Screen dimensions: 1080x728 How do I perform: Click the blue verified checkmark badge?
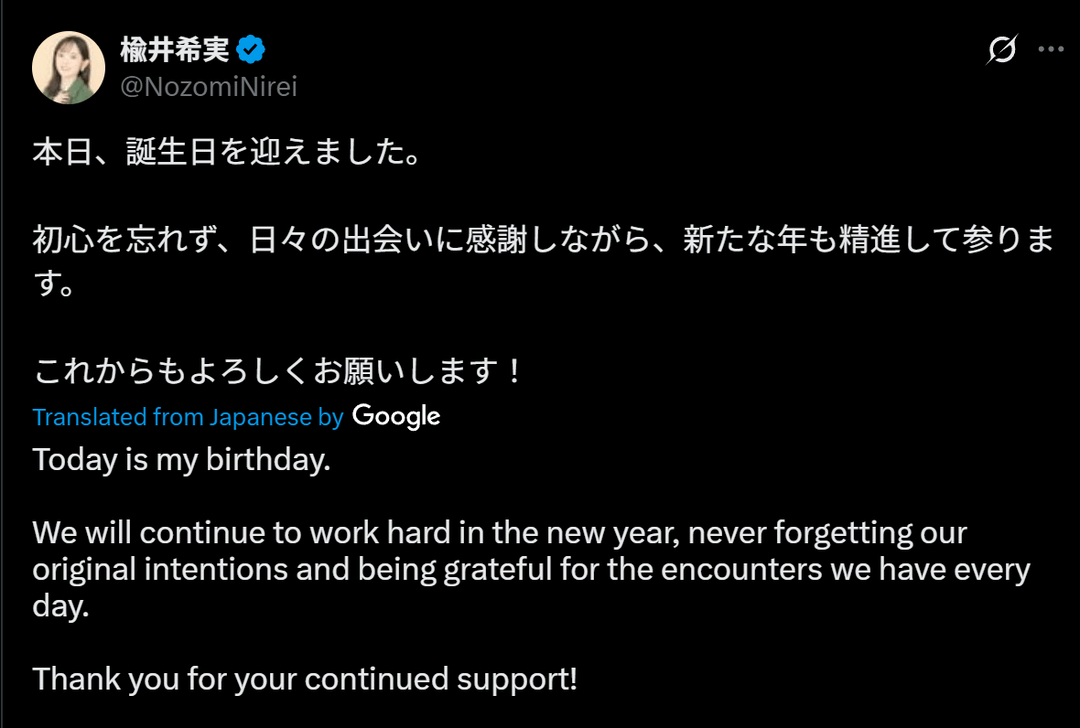(x=250, y=49)
